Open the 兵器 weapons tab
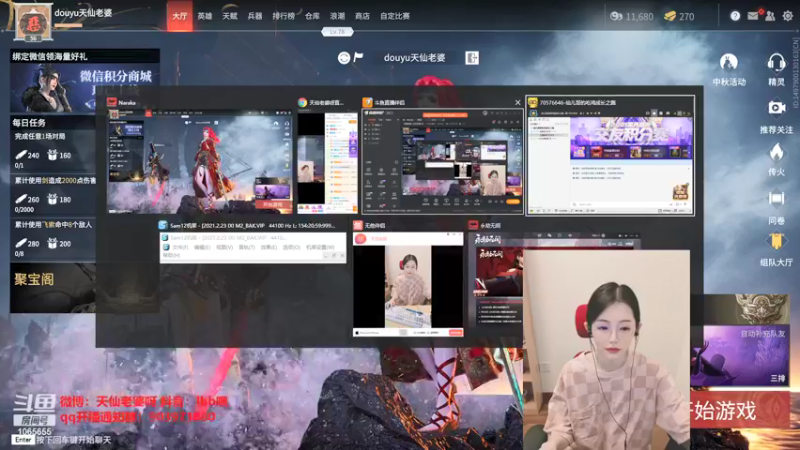The width and height of the screenshot is (800, 450). pos(255,16)
